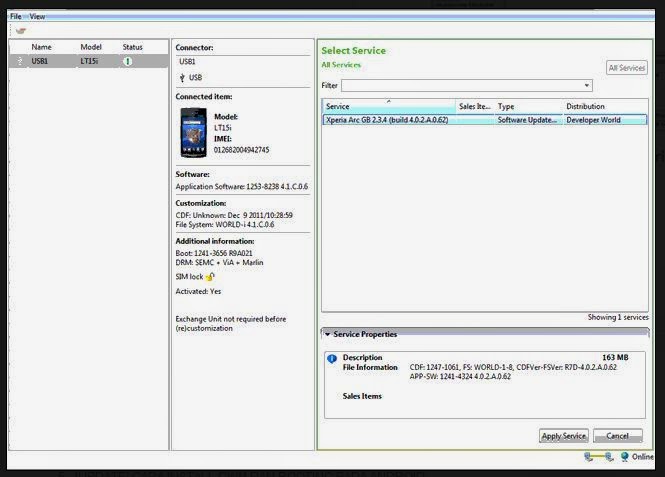Click the Cancel button
Screen dimensions: 665x477
618,436
